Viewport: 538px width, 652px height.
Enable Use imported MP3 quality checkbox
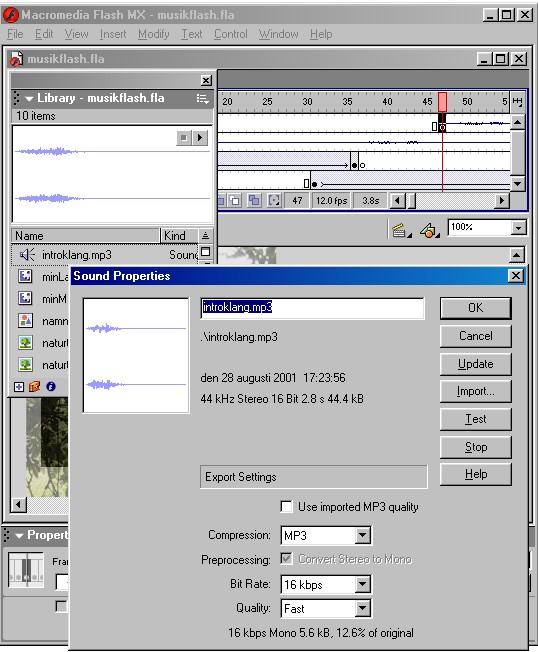(x=286, y=506)
